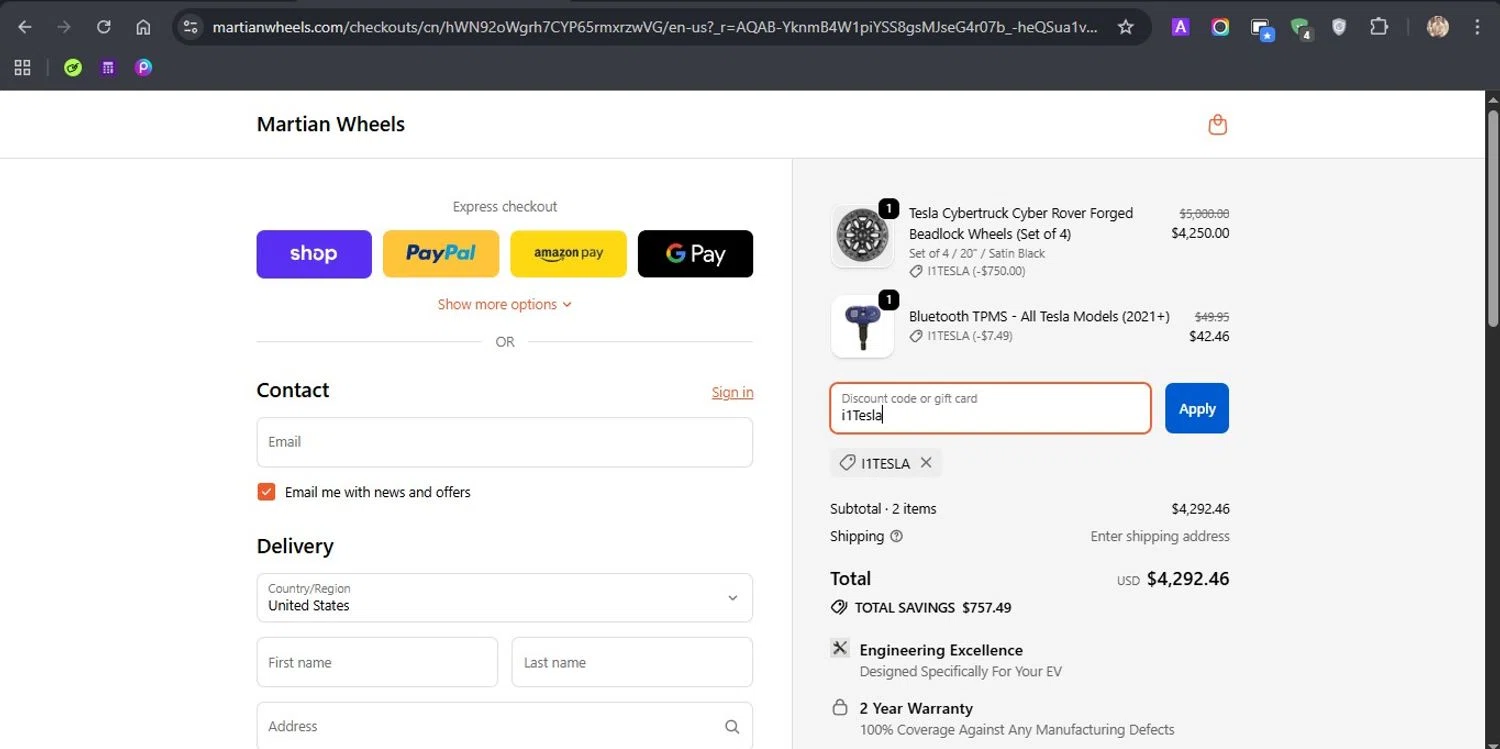
Task: Open the Chrome profile avatar
Action: pos(1438,27)
